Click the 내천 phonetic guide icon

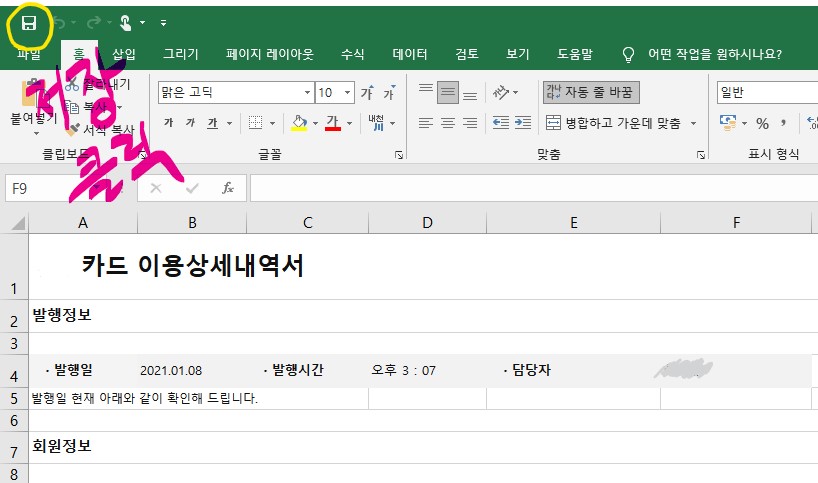(376, 123)
